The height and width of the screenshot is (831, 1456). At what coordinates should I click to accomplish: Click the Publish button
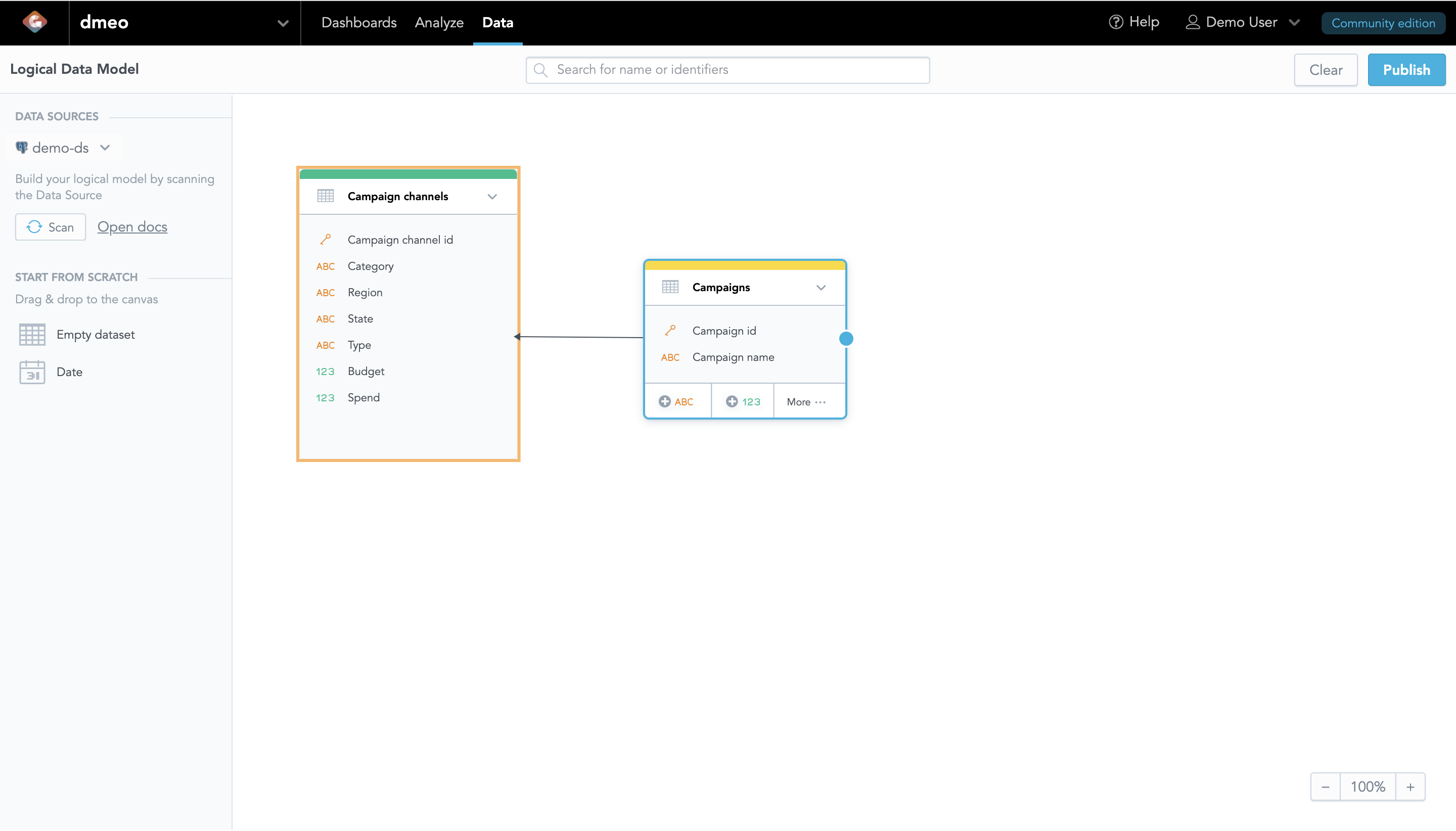click(1406, 70)
